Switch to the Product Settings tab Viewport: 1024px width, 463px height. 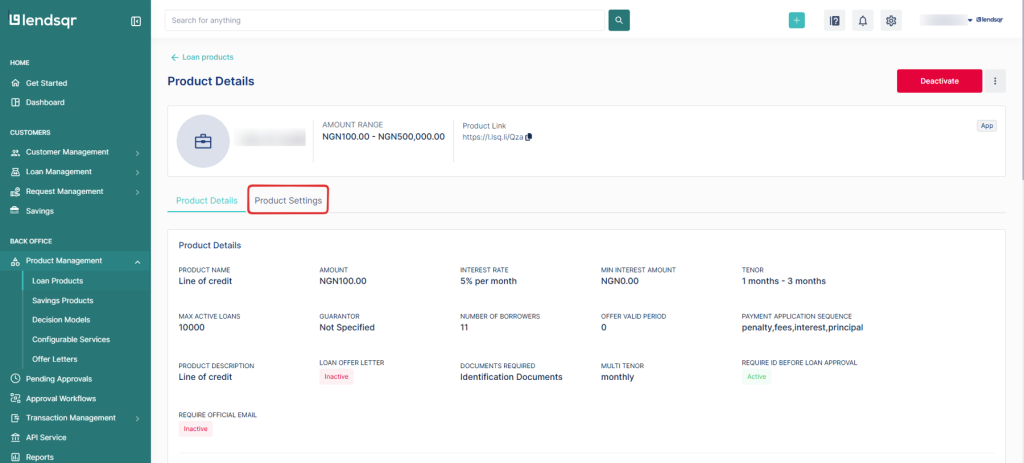click(288, 201)
